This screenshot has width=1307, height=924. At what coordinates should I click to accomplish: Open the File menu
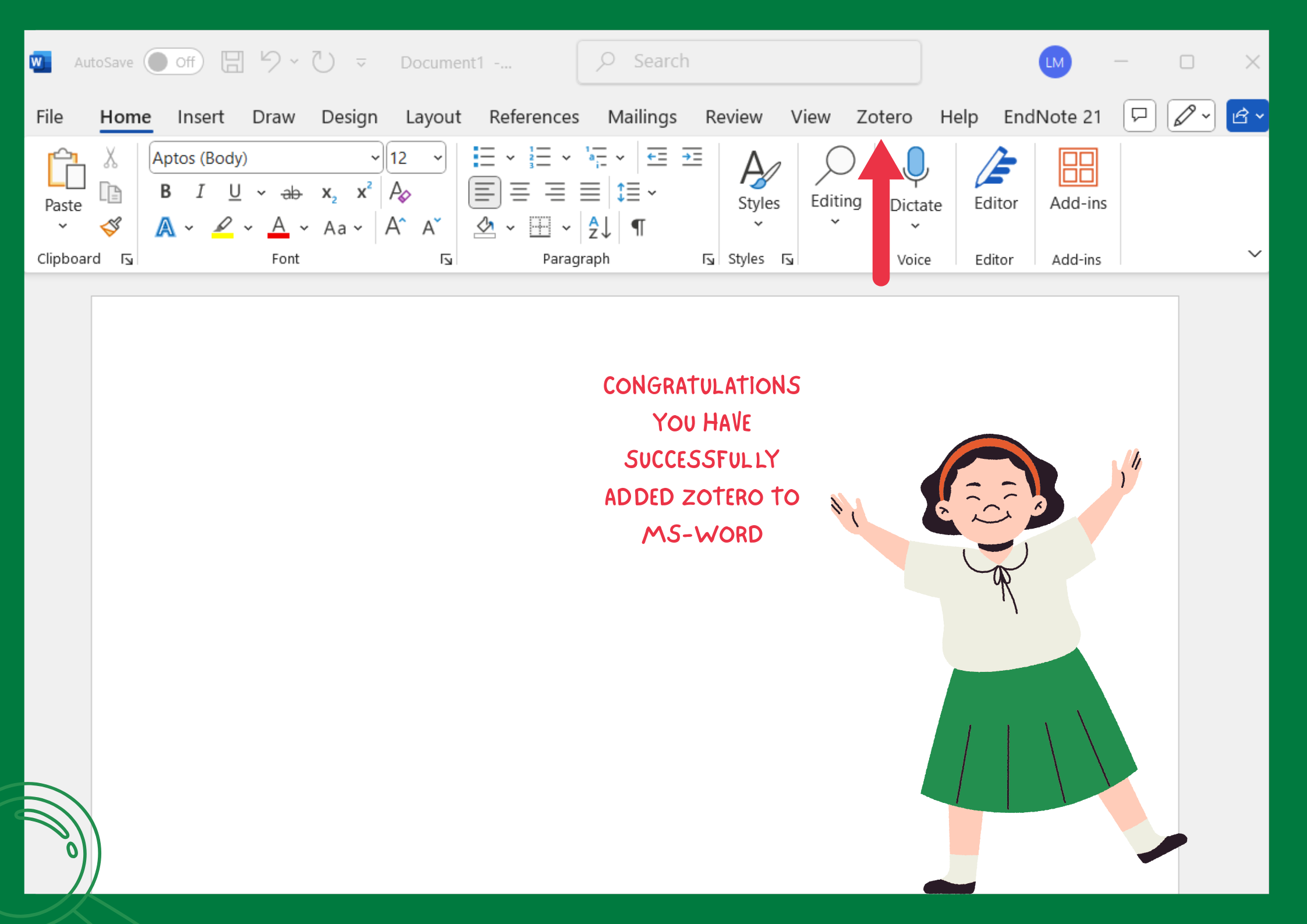[49, 116]
